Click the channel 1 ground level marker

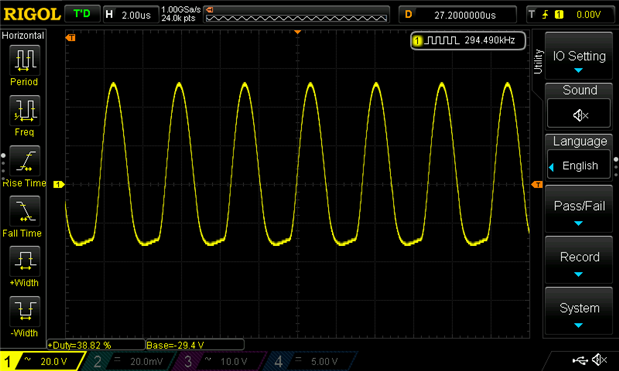[x=59, y=184]
